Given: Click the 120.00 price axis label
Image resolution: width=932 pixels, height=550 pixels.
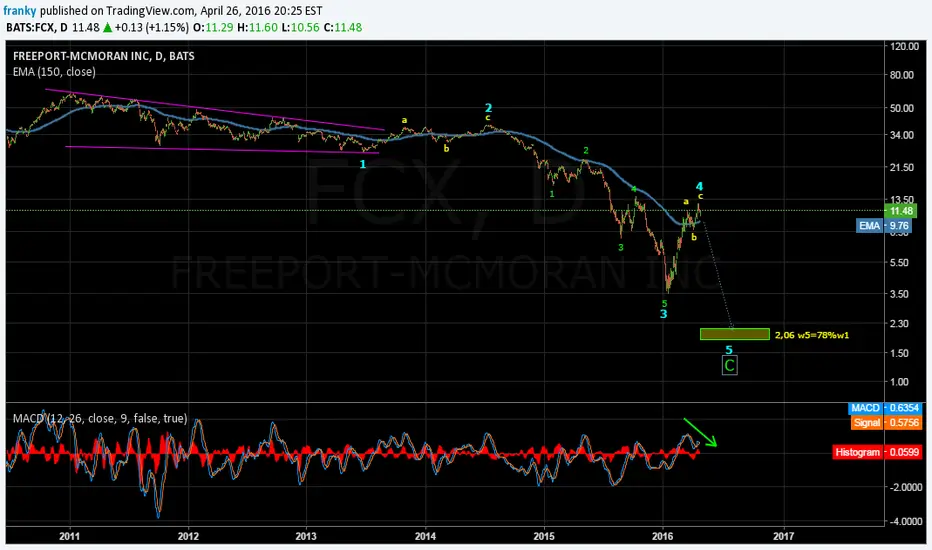Looking at the screenshot, I should point(904,46).
